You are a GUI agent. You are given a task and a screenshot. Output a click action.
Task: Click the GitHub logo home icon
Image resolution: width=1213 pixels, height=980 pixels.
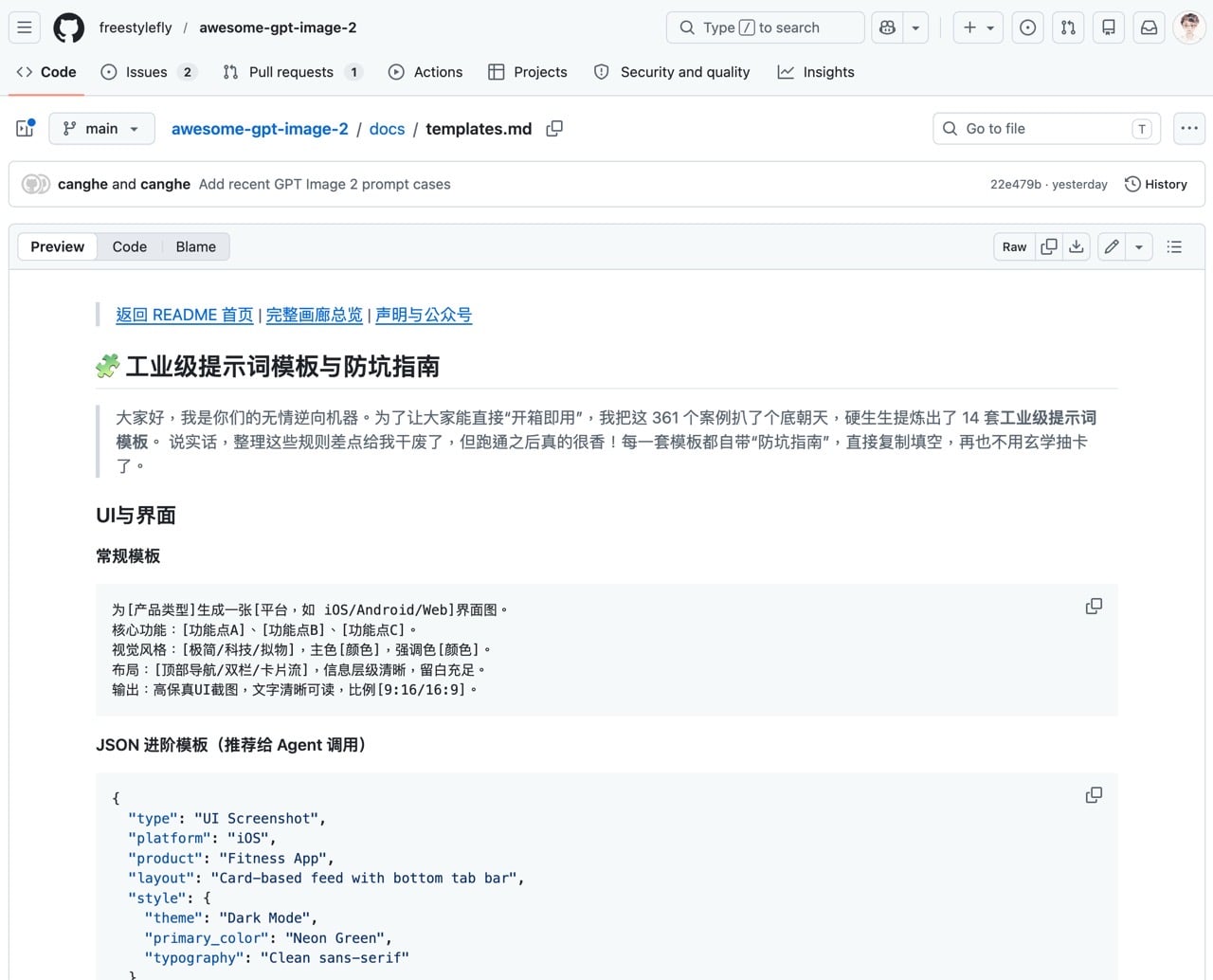[x=68, y=27]
